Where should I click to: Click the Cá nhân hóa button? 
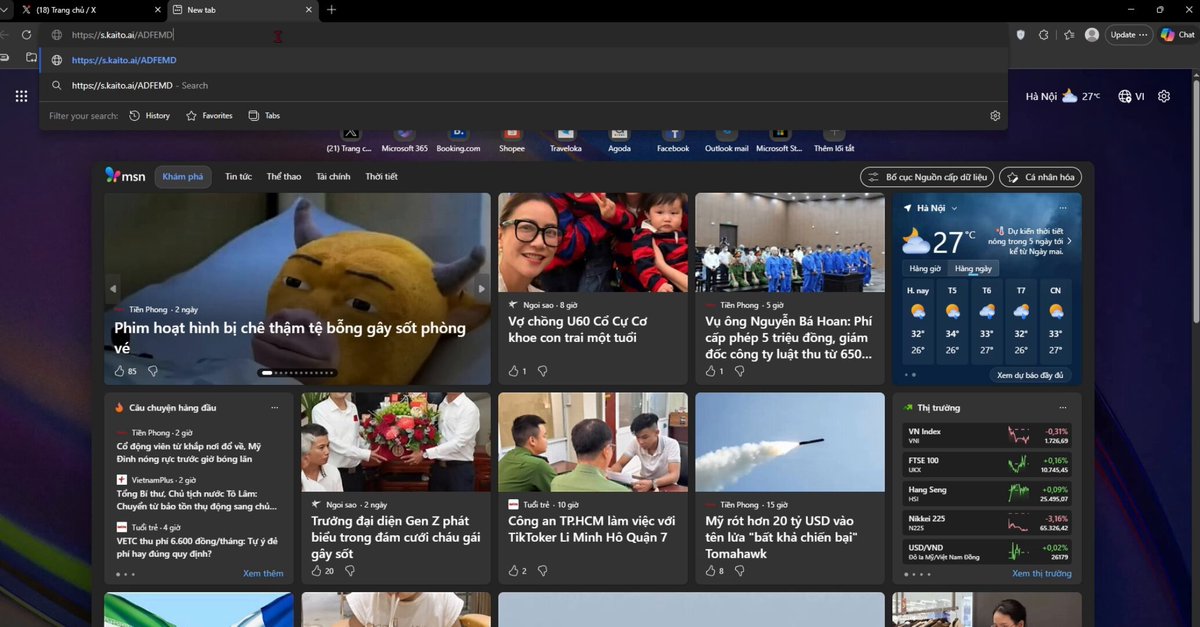pyautogui.click(x=1041, y=177)
